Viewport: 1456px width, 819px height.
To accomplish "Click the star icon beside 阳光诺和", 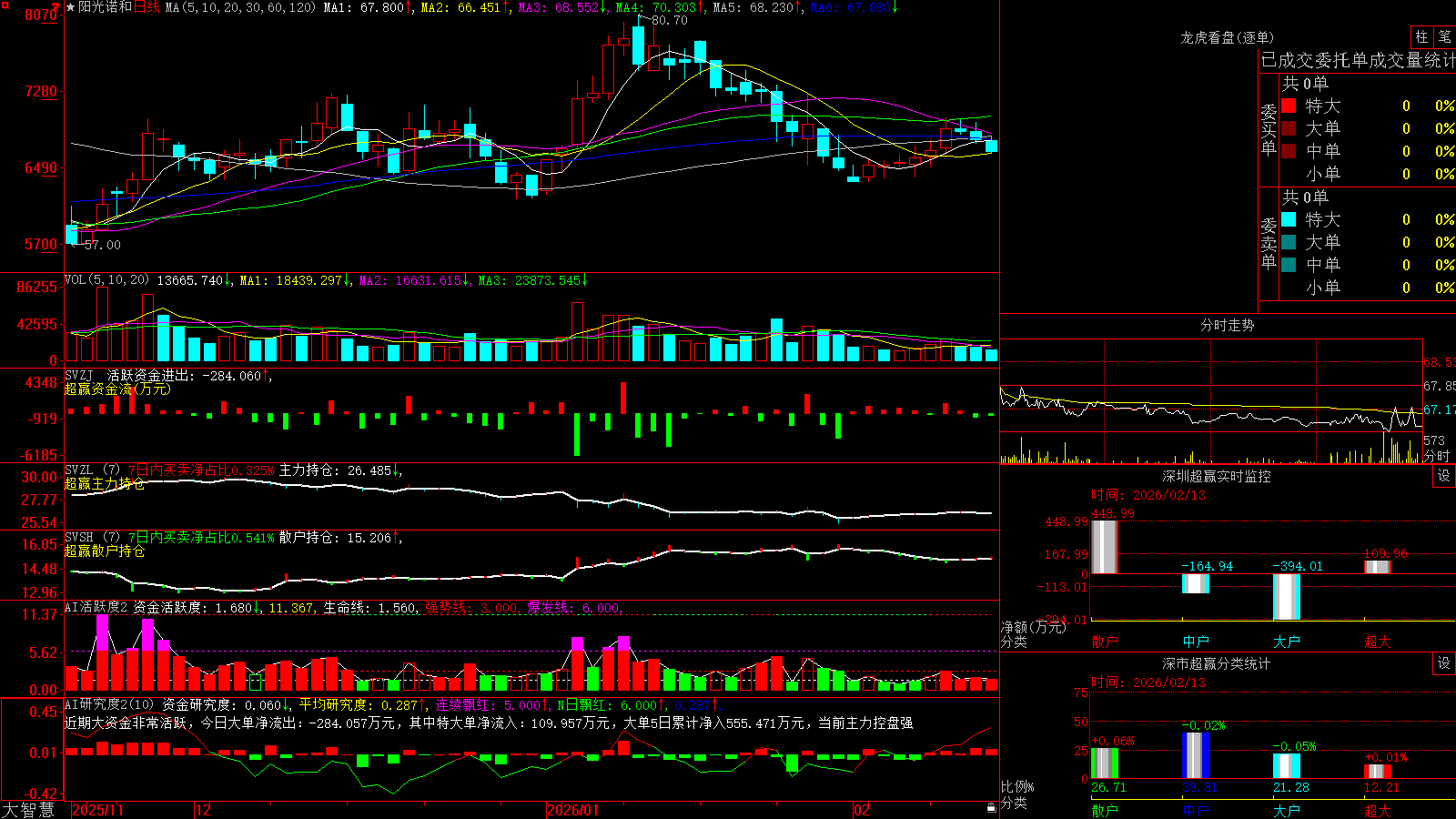I will (x=71, y=7).
